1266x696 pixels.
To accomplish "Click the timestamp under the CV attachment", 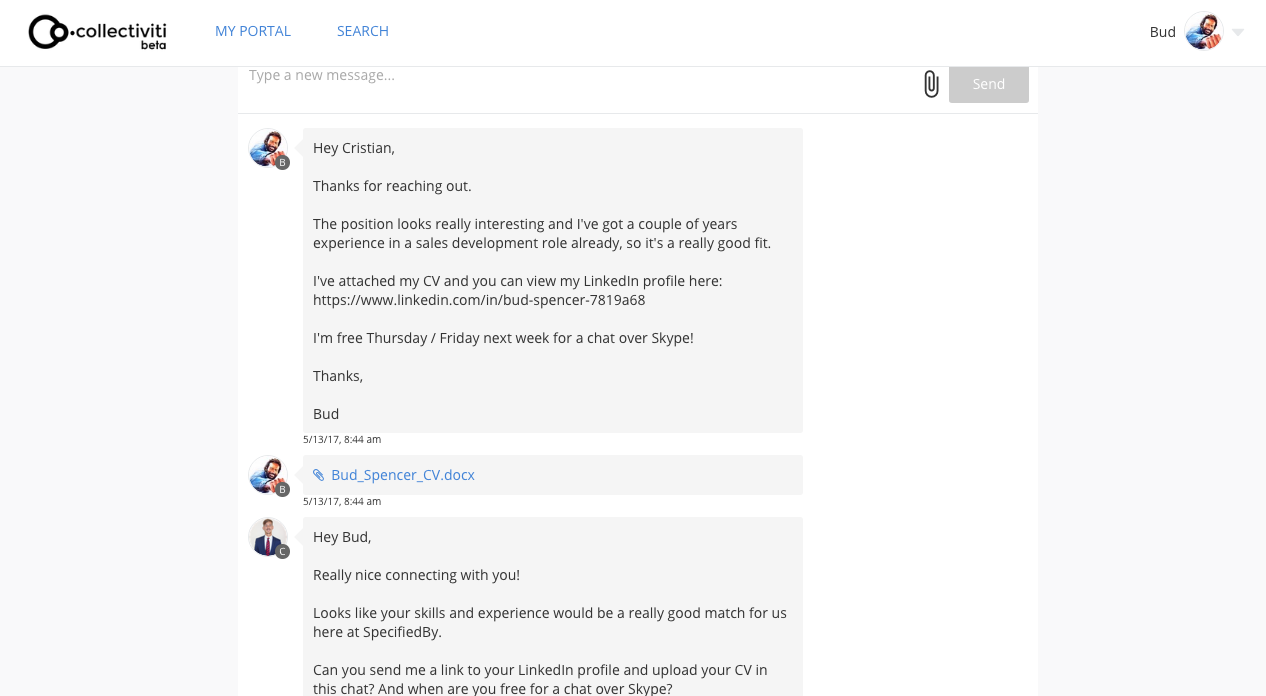I will pyautogui.click(x=342, y=501).
